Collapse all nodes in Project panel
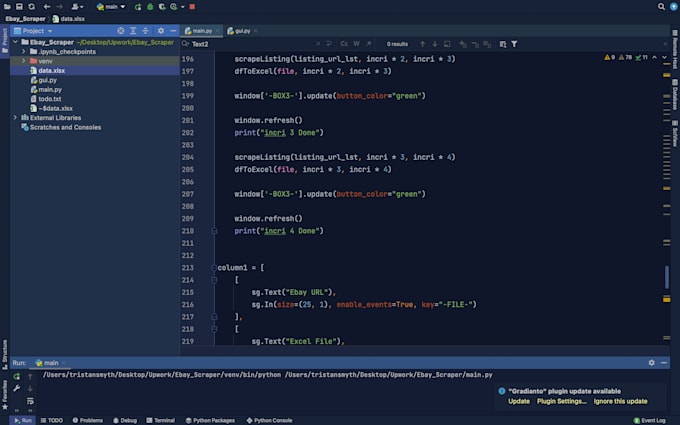The height and width of the screenshot is (425, 680). coord(145,31)
